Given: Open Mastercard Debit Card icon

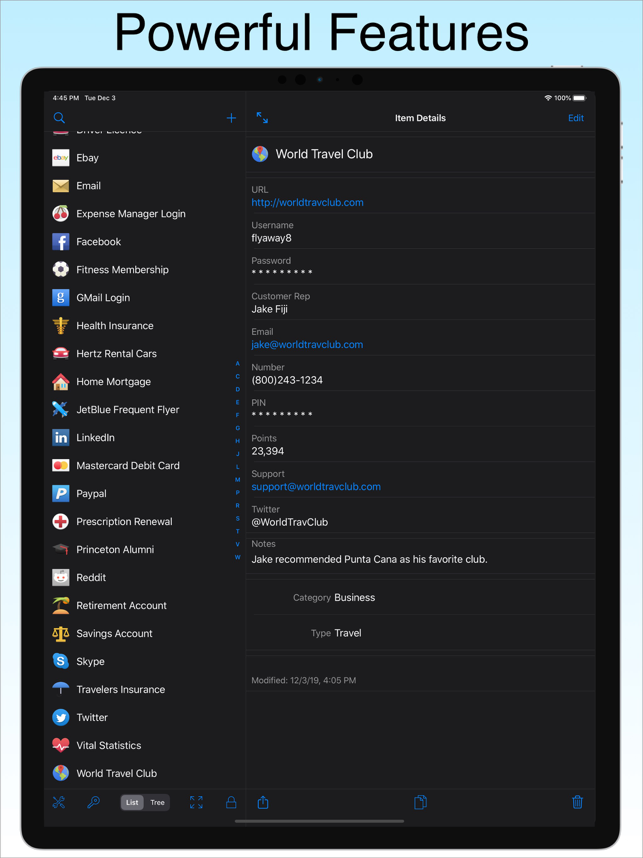Looking at the screenshot, I should (x=61, y=465).
